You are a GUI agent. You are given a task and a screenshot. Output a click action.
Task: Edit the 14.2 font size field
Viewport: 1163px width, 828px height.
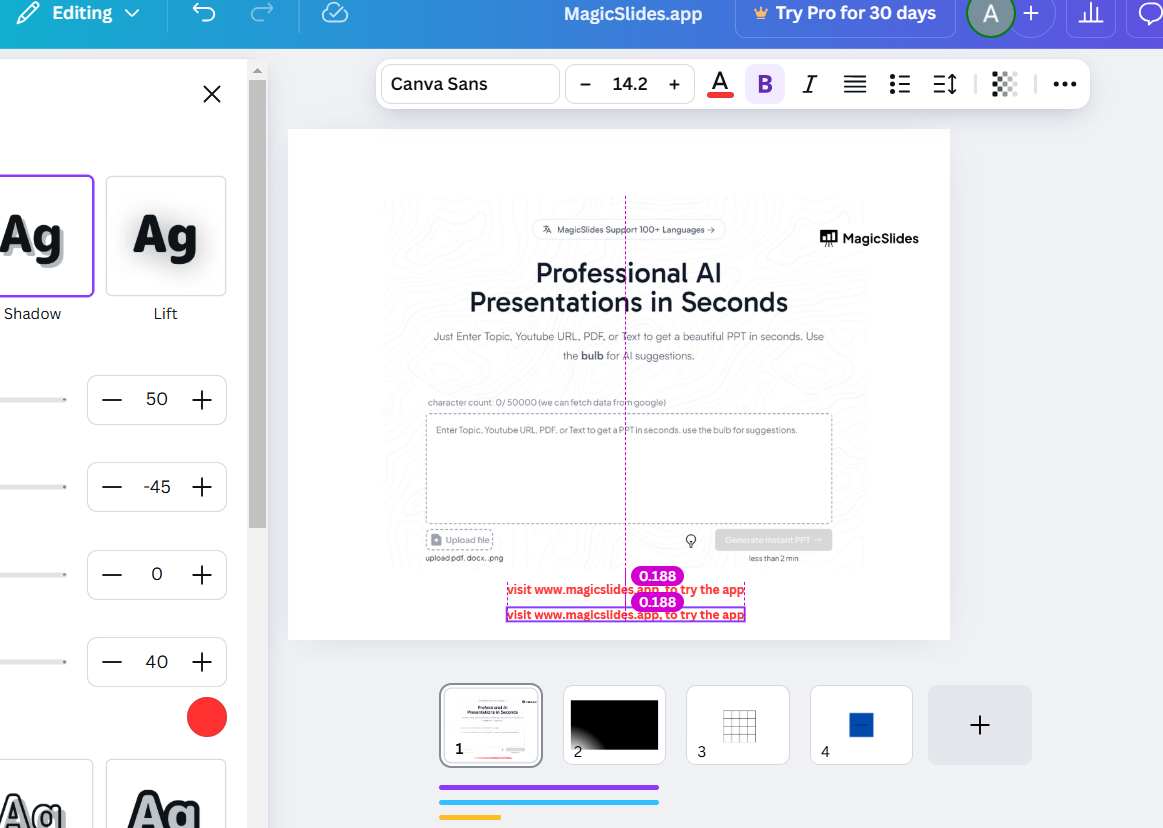630,84
